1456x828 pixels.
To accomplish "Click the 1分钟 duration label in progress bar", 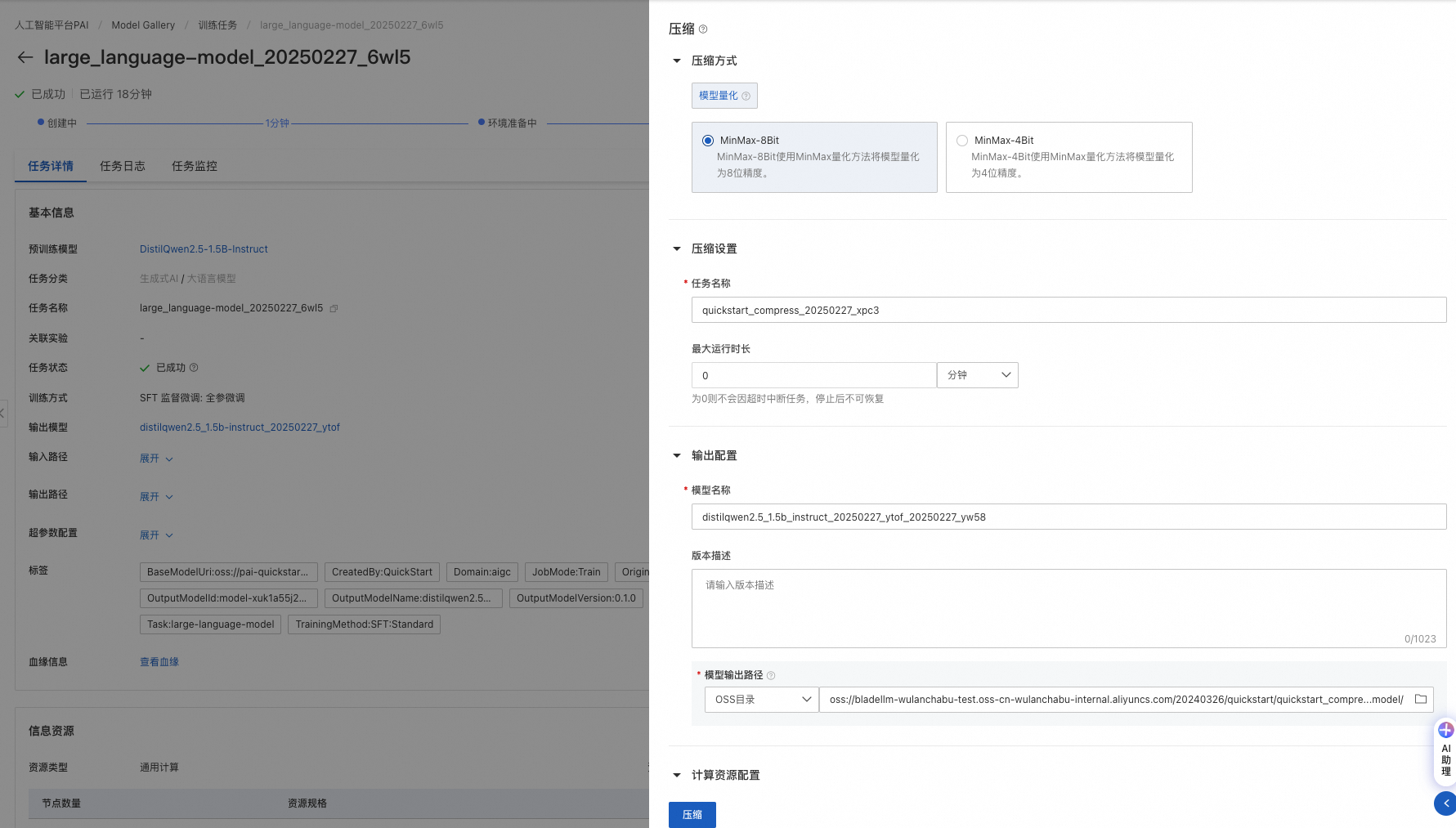I will click(x=277, y=123).
